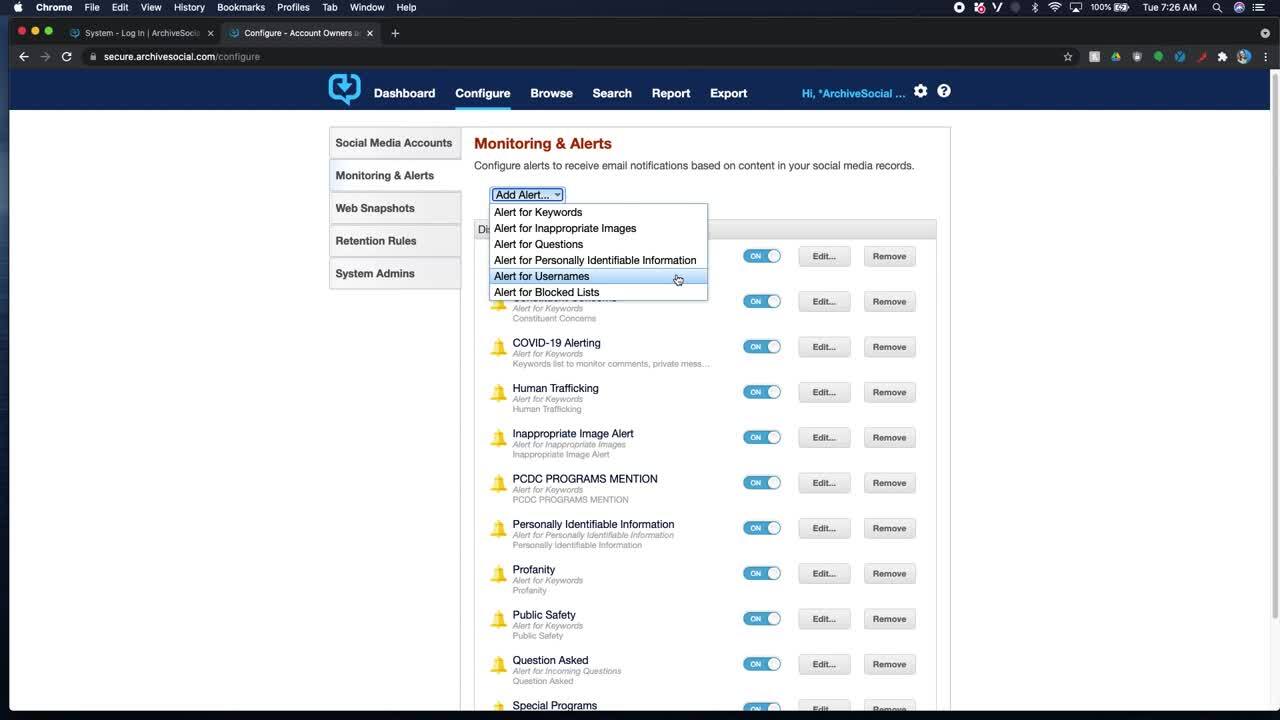
Task: Bookmark this page with star icon
Action: pos(1068,57)
